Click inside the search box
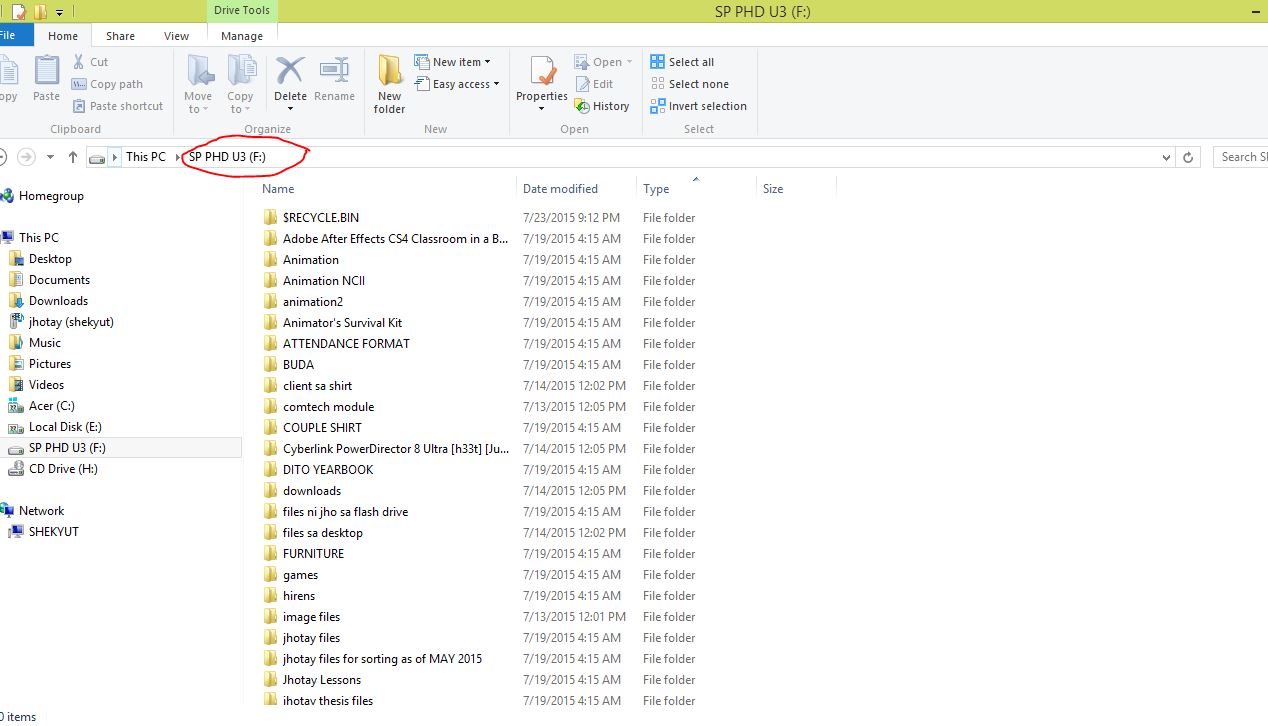 pos(1243,157)
